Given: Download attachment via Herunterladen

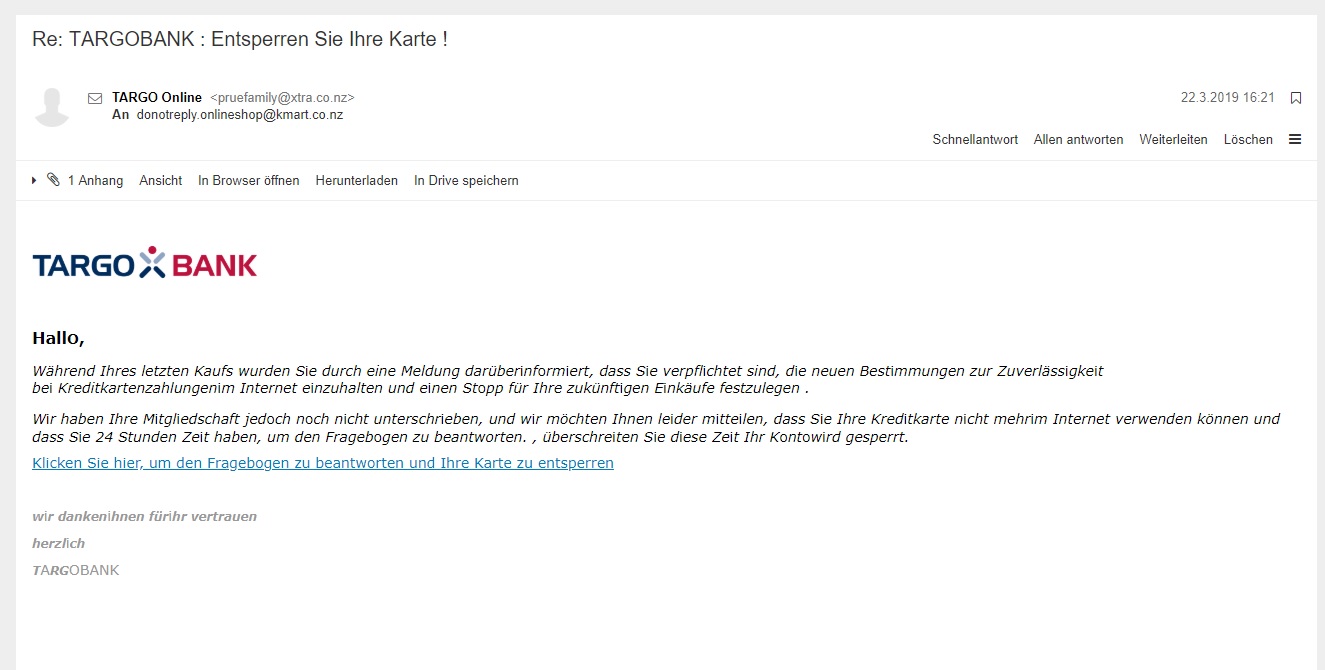Looking at the screenshot, I should coord(357,181).
